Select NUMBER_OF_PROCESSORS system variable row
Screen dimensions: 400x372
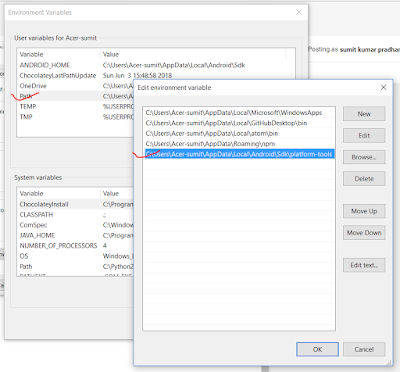pos(76,246)
